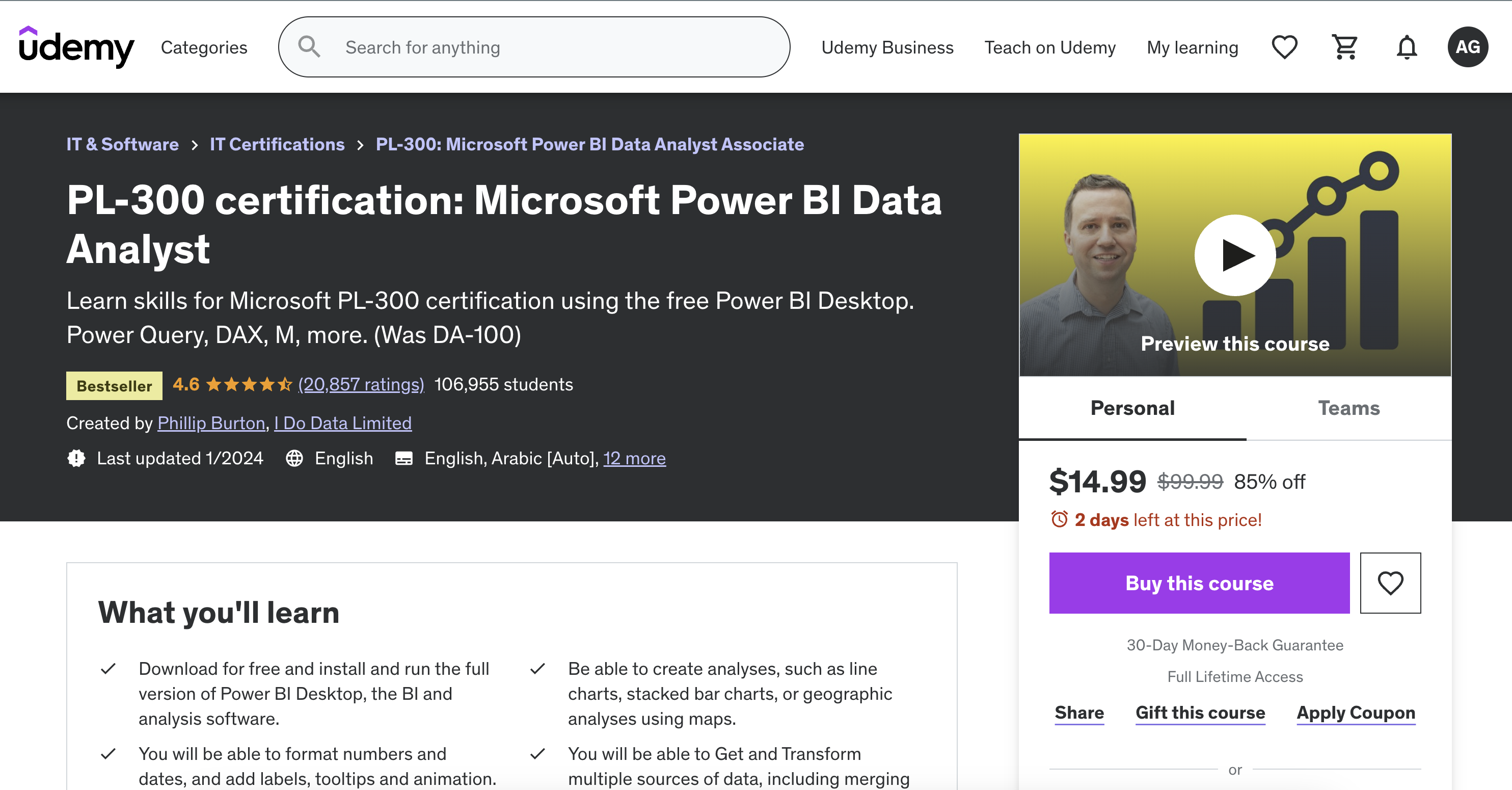Click checkmark beside Get and Transform item
Screen dimensions: 1512x790
(x=537, y=754)
